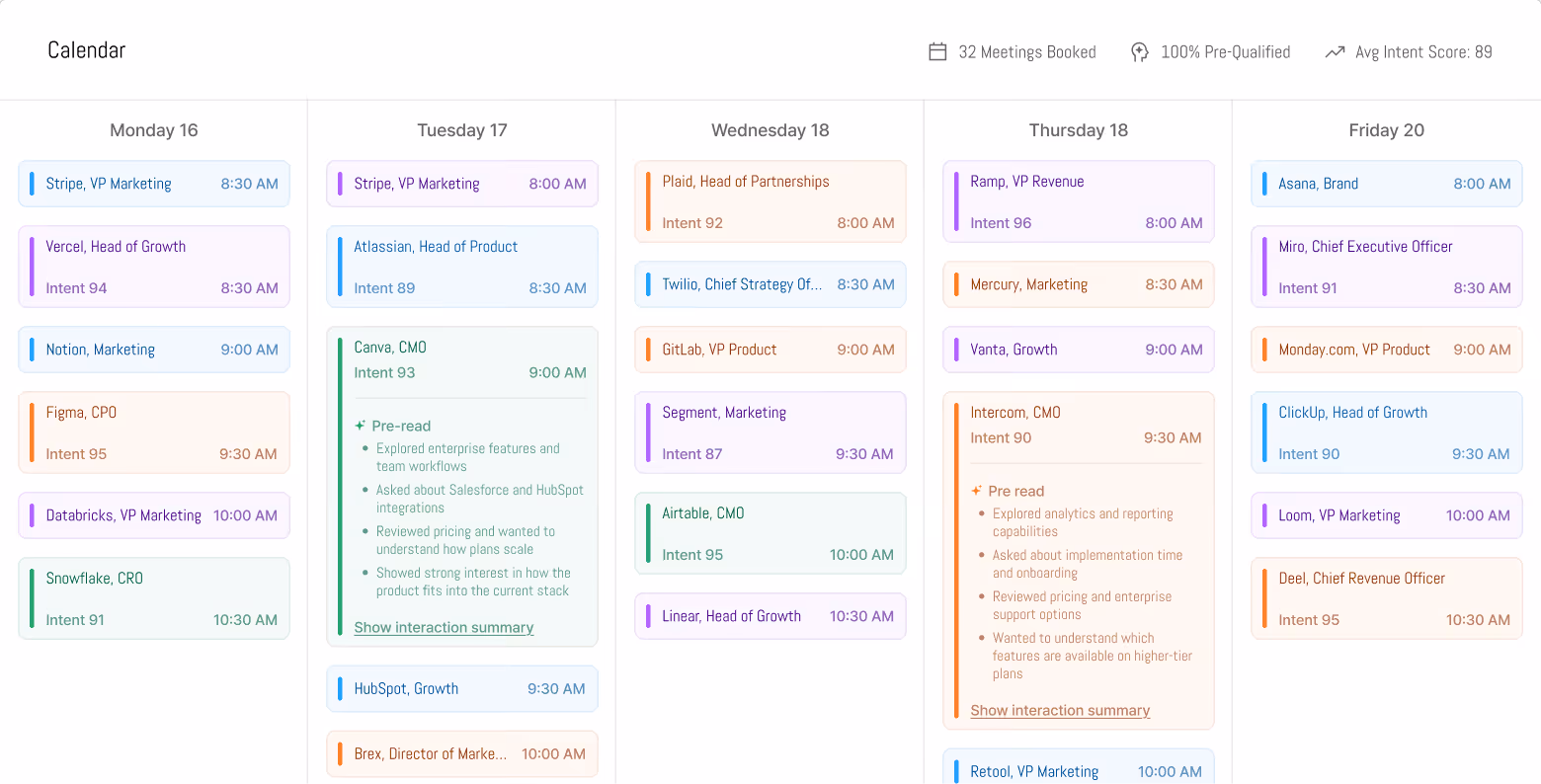
Task: Open the Retool, VP Marketing meeting
Action: 1079,767
